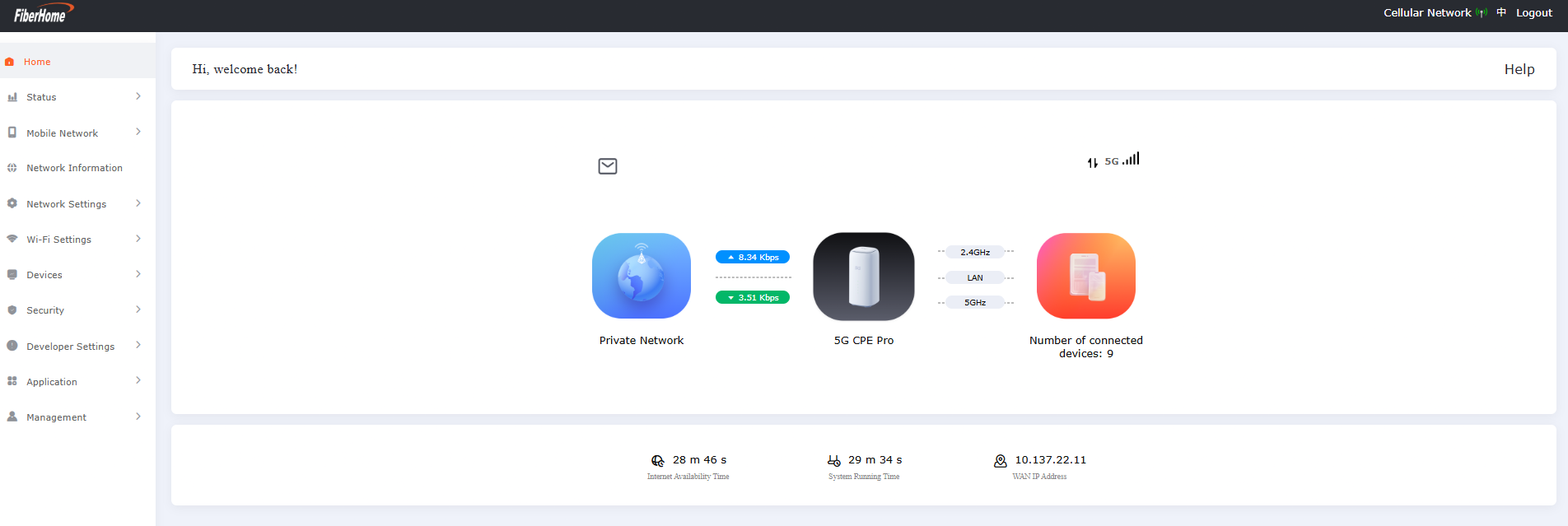This screenshot has width=1568, height=526.
Task: Select the 2.4GHz band label
Action: tap(975, 253)
